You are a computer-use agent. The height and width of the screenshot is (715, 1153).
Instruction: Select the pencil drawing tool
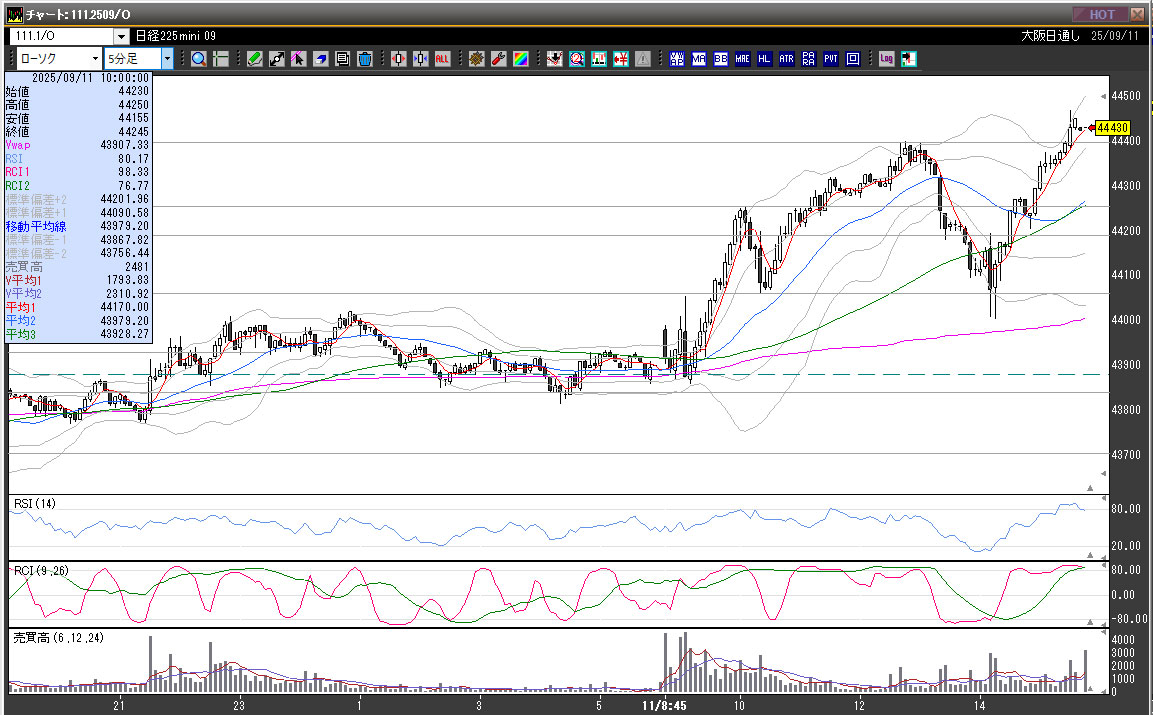click(255, 59)
